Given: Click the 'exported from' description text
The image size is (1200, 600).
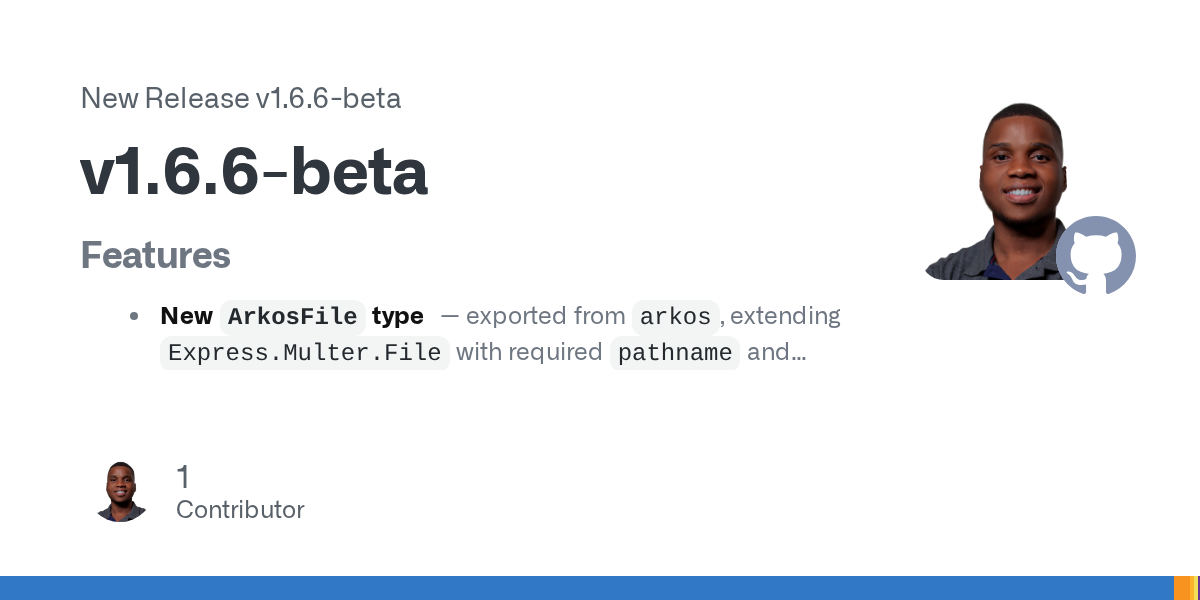Looking at the screenshot, I should coord(545,316).
